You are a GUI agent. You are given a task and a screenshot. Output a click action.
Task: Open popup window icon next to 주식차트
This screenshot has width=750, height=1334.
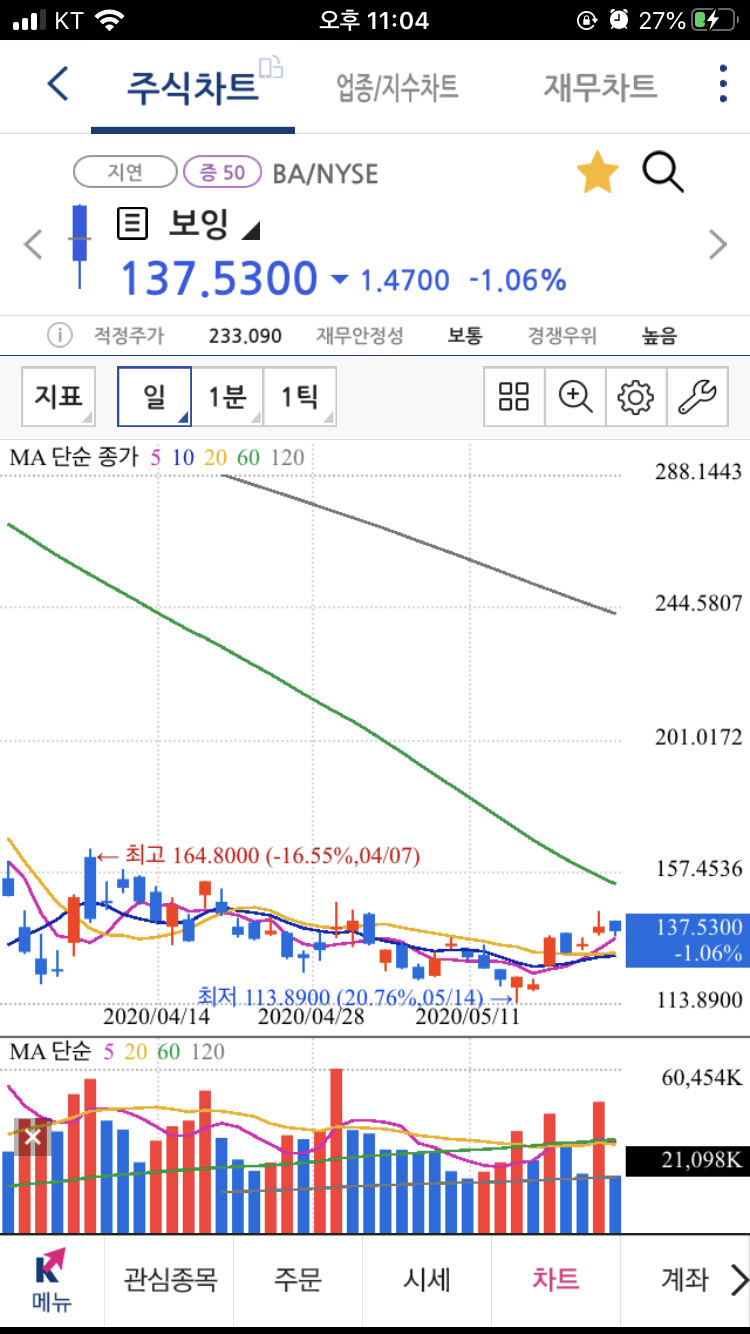pos(271,67)
